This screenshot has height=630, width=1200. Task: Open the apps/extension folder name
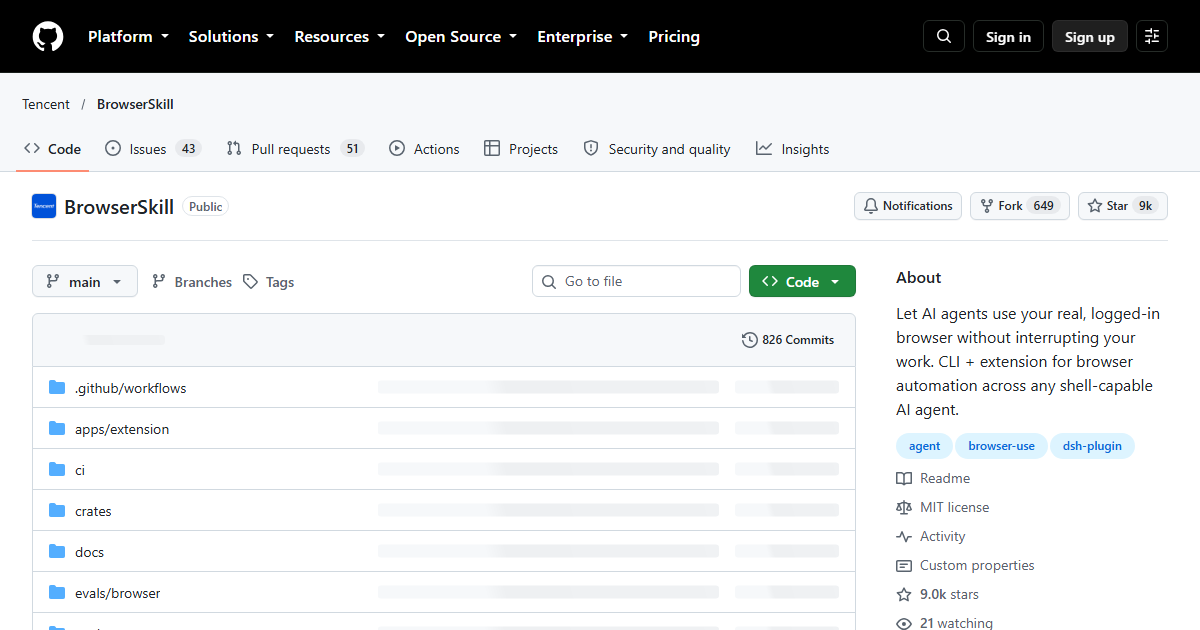[x=122, y=429]
